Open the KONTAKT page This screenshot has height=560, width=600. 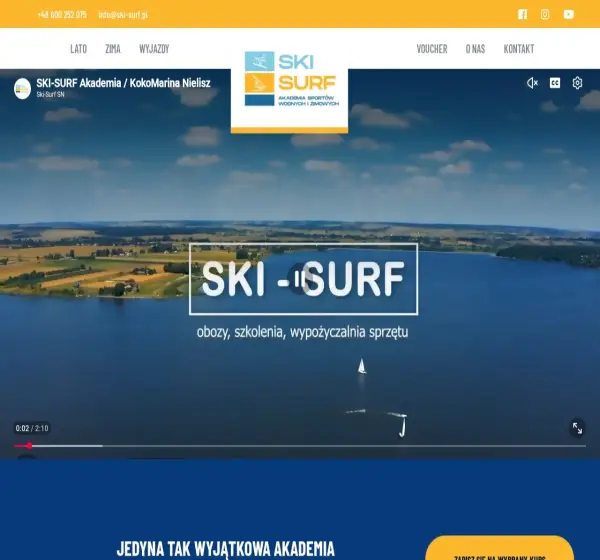519,49
